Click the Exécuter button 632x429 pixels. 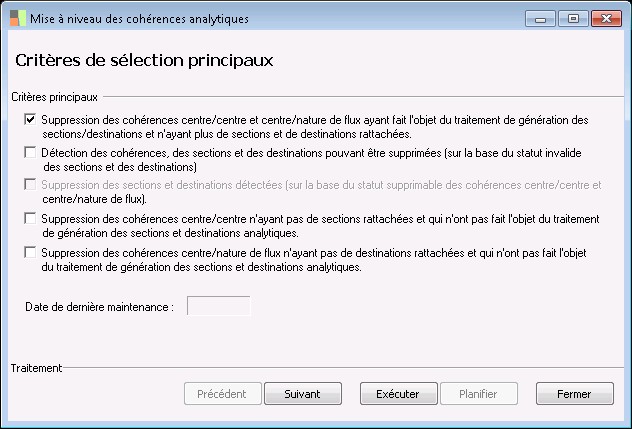(x=397, y=394)
